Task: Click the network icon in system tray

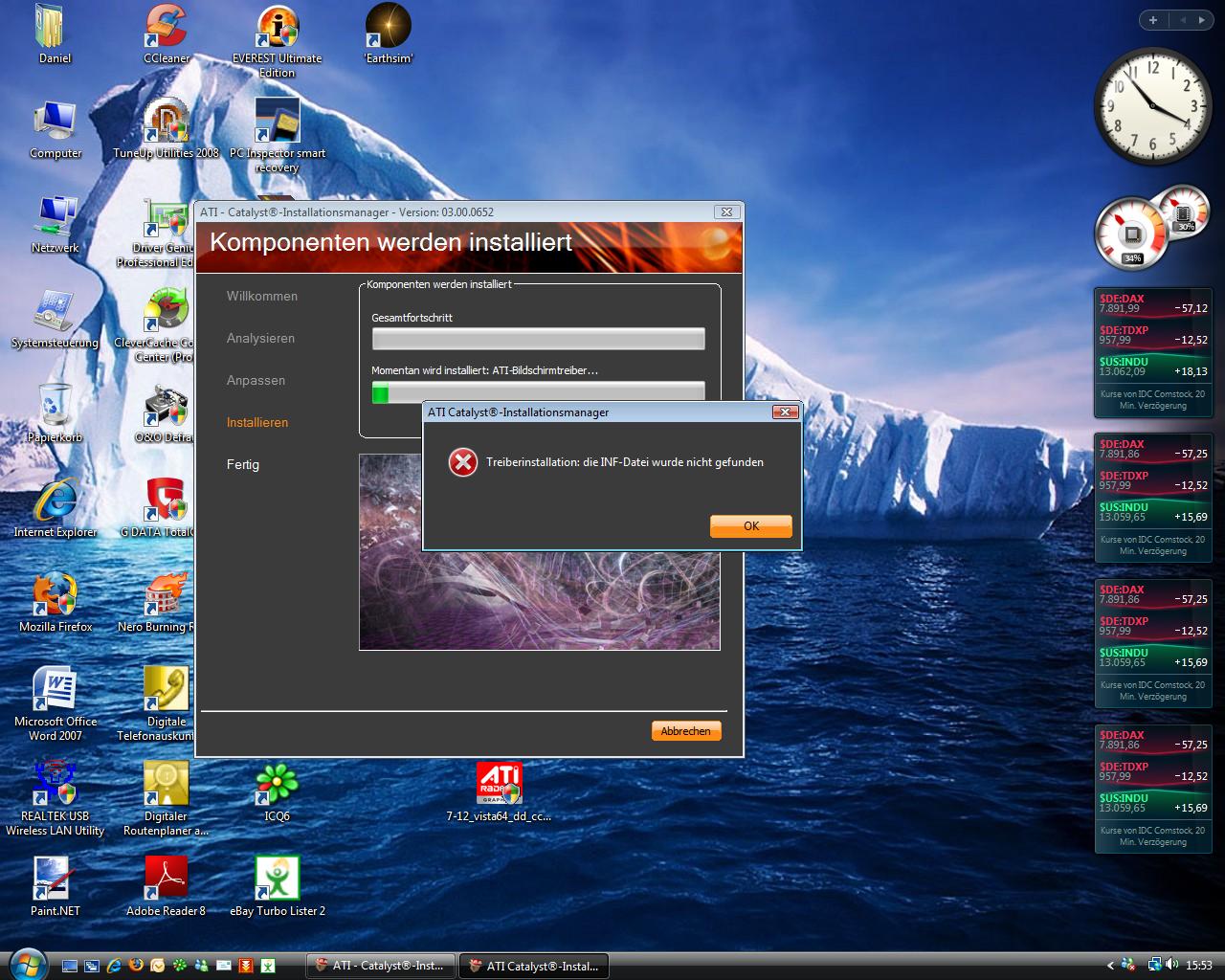Action: pyautogui.click(x=1155, y=965)
